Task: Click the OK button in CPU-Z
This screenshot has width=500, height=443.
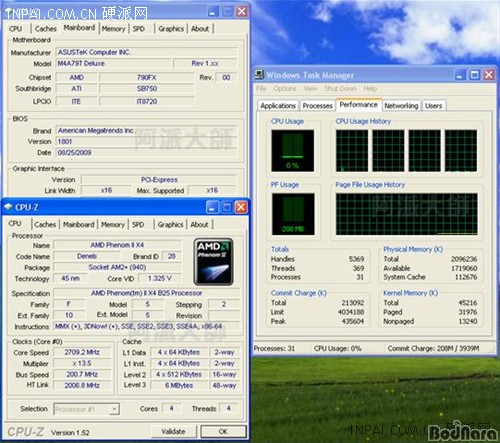Action: (223, 431)
